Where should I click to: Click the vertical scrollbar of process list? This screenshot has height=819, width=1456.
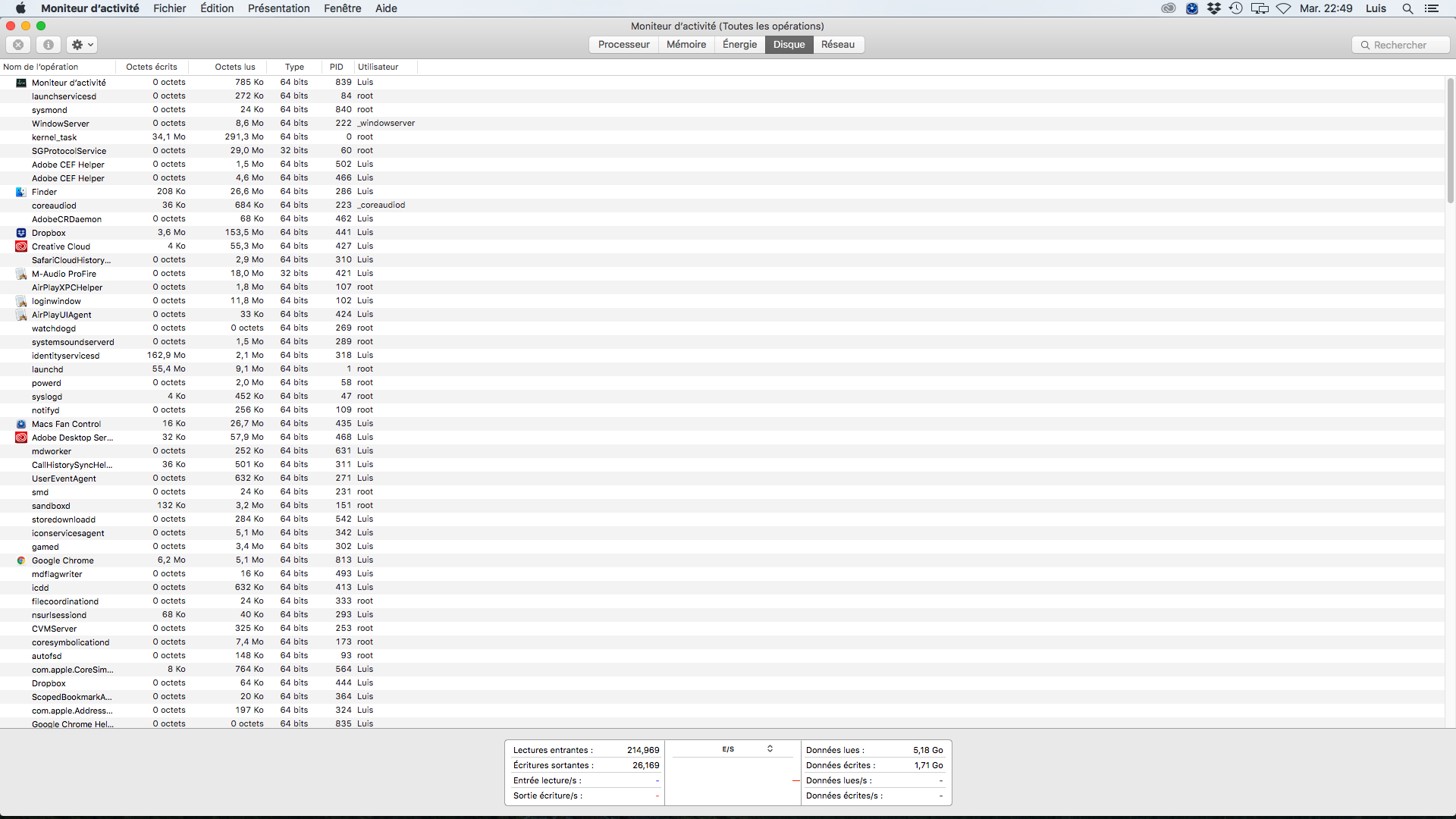coord(1450,140)
